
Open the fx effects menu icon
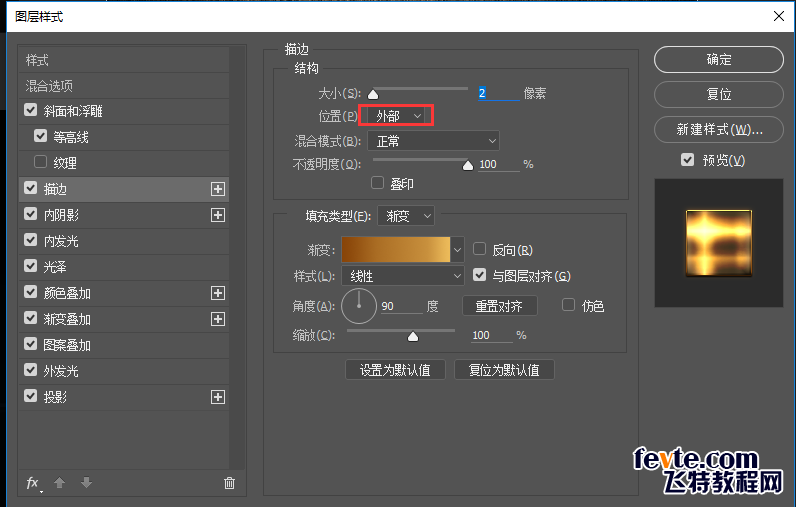33,483
